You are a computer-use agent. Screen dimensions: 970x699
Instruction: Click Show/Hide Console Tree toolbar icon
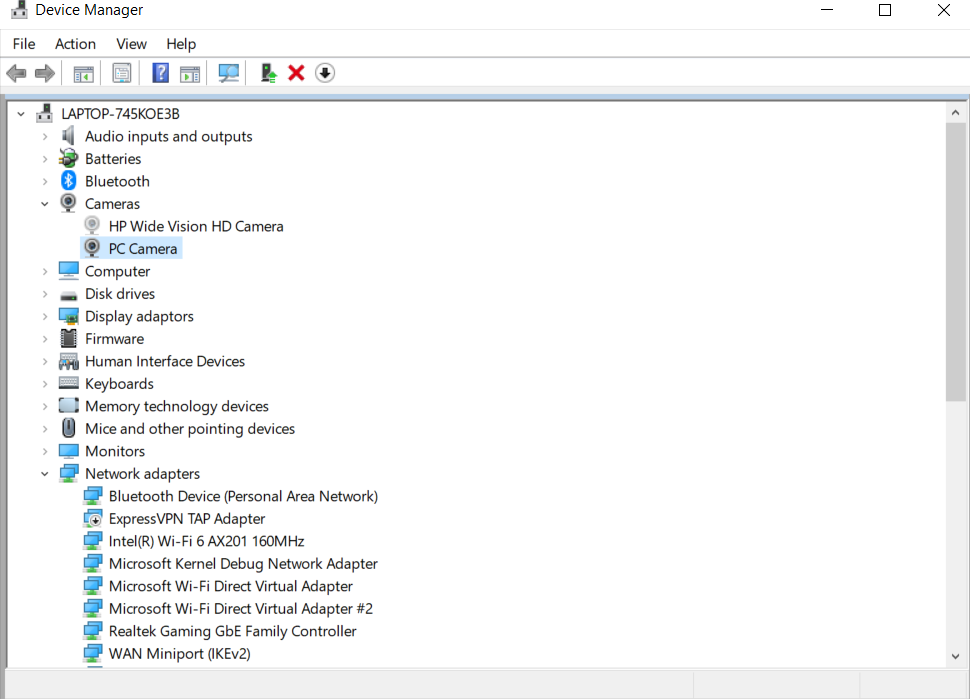[84, 74]
